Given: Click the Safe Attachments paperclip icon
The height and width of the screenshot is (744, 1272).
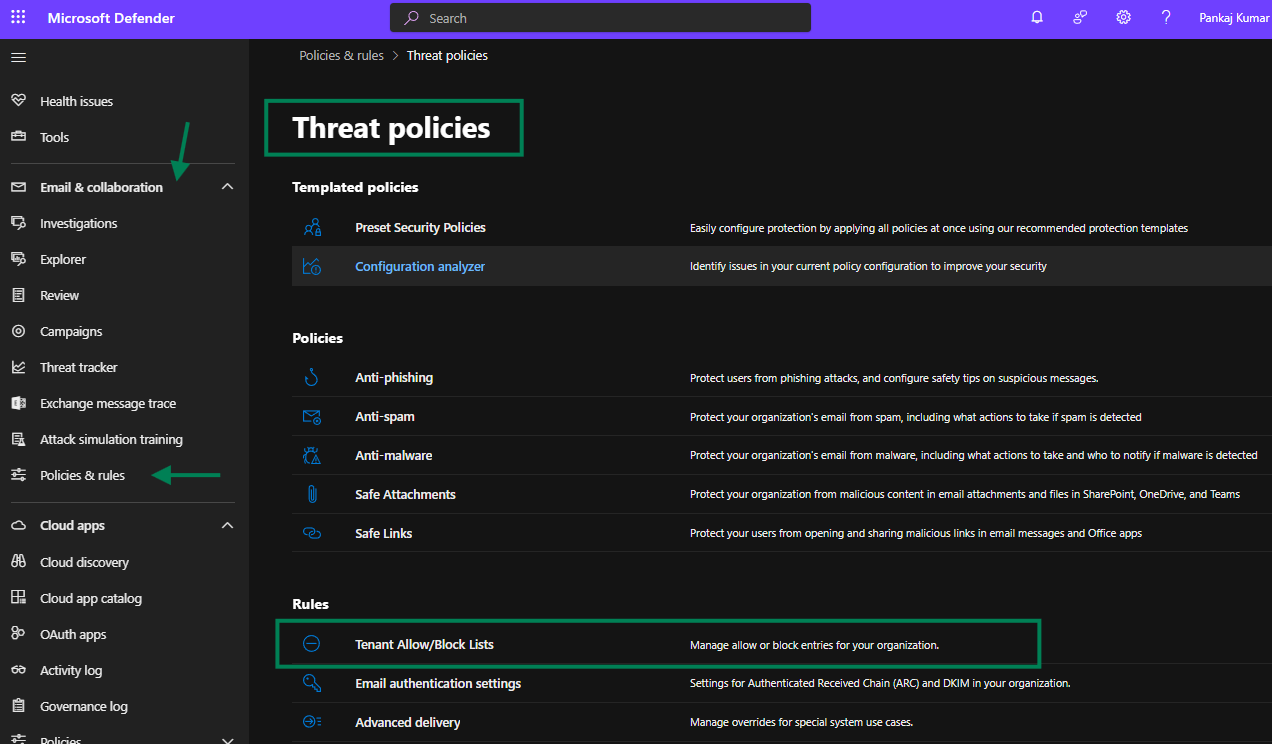Looking at the screenshot, I should [x=312, y=494].
